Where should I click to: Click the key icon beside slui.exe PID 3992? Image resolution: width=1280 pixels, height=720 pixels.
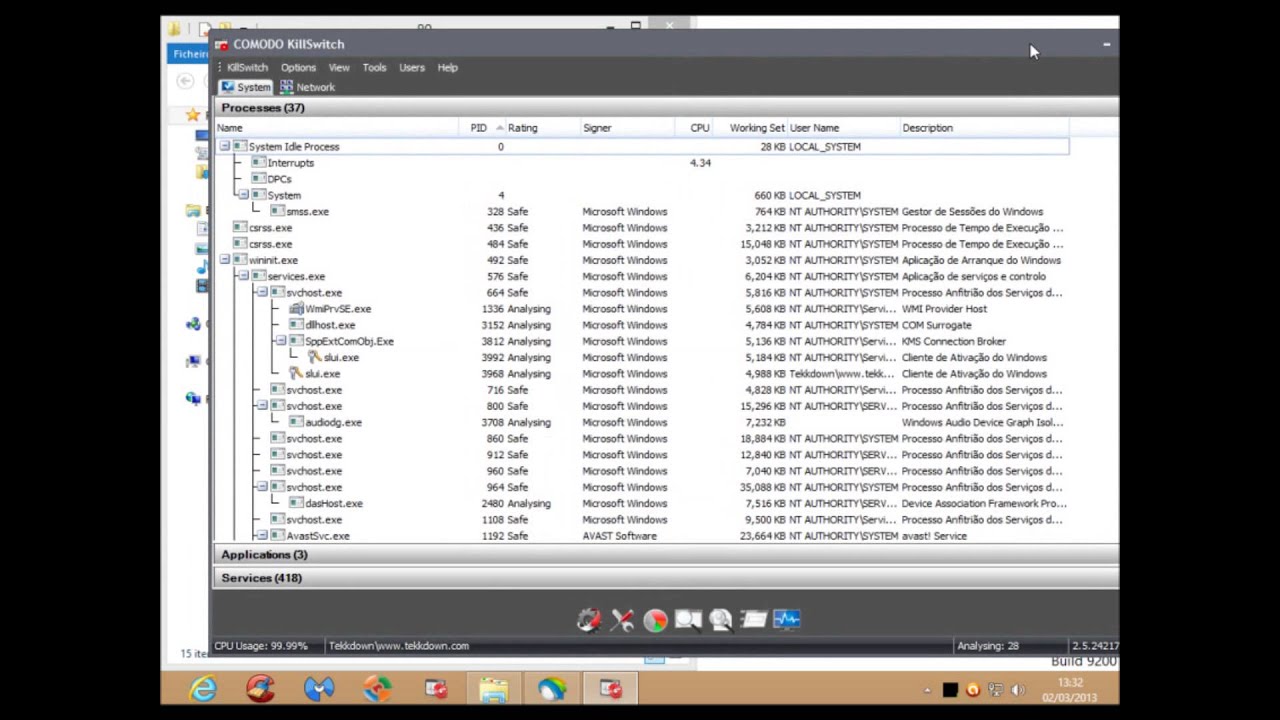tap(315, 357)
